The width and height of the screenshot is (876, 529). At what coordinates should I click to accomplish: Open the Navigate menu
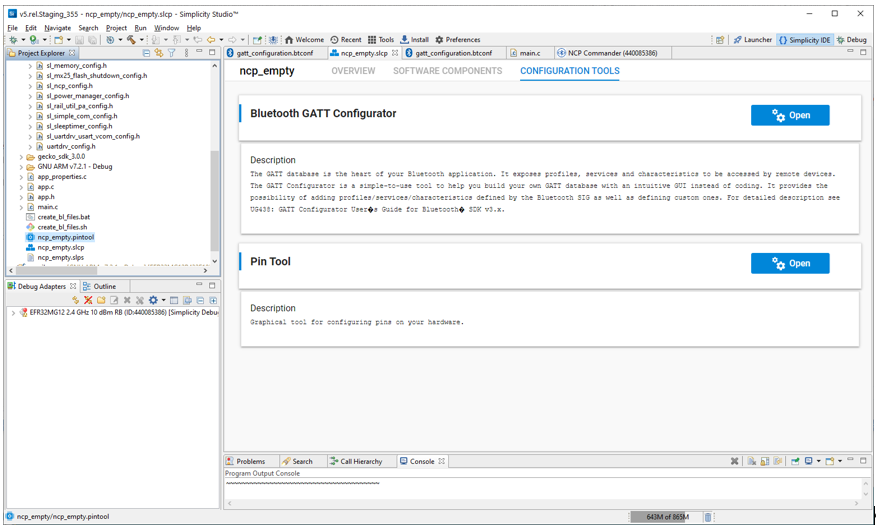57,28
